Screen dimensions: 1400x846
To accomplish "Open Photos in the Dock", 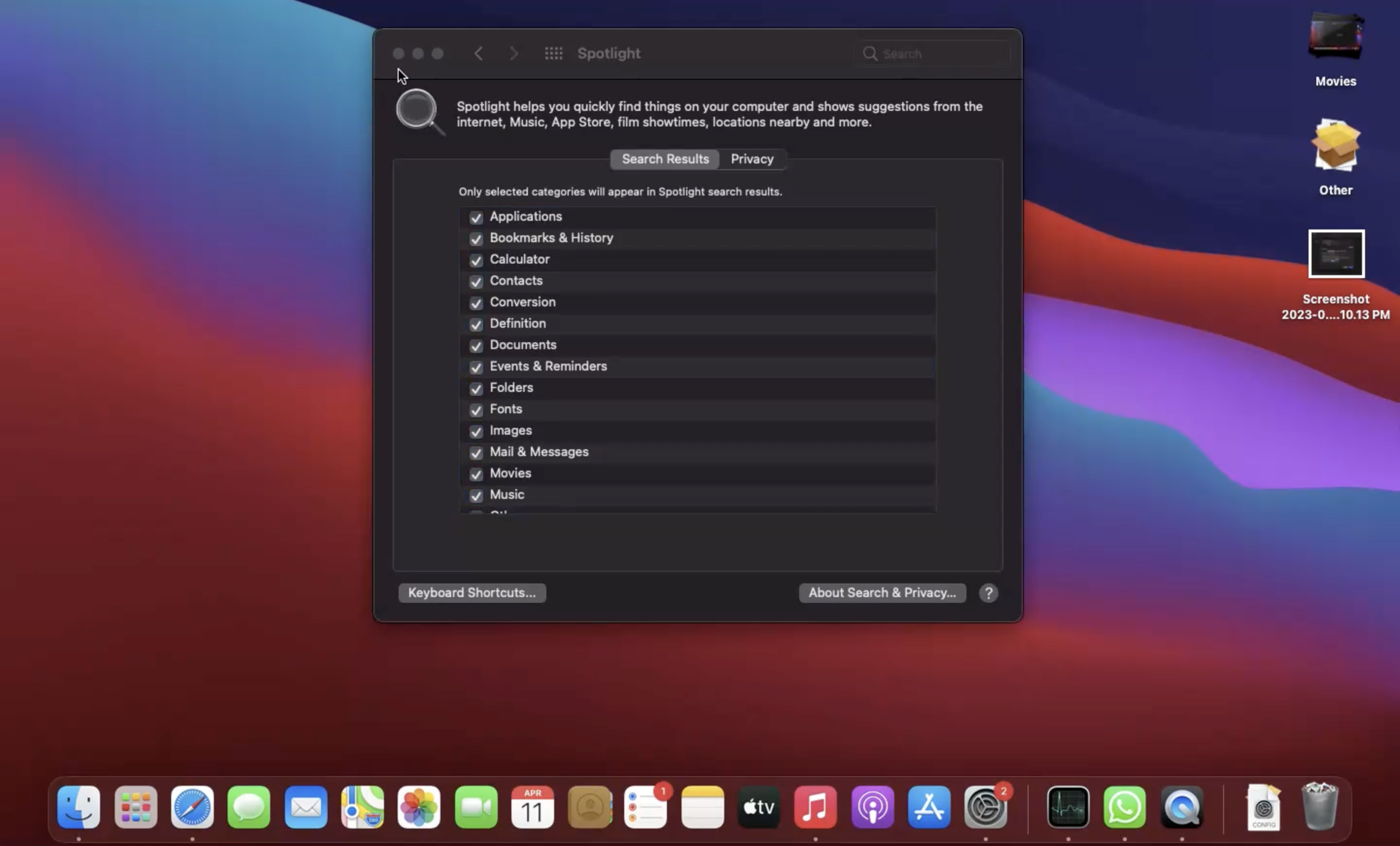I will tap(419, 807).
